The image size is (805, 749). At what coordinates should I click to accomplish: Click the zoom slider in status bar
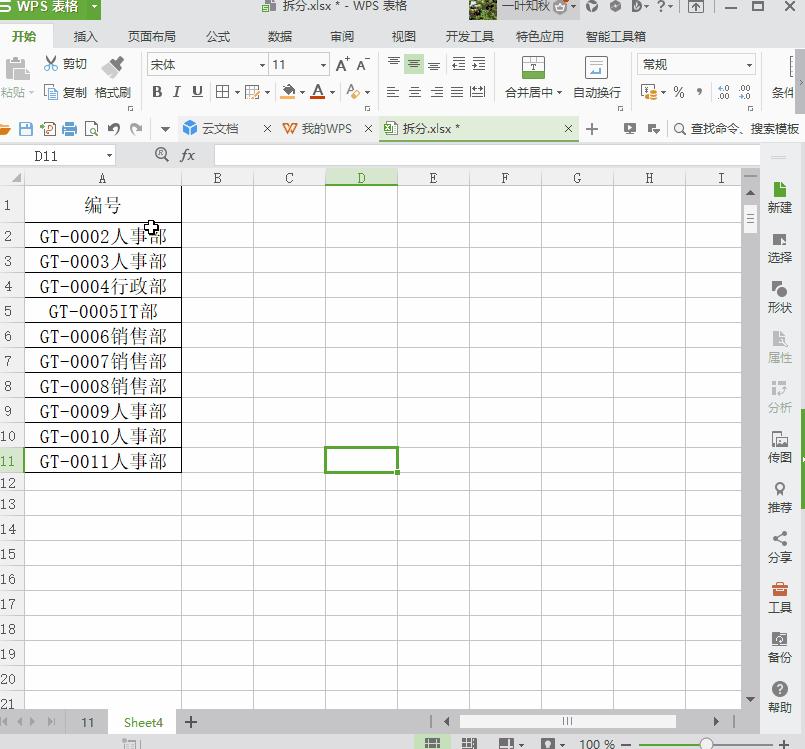pyautogui.click(x=706, y=744)
